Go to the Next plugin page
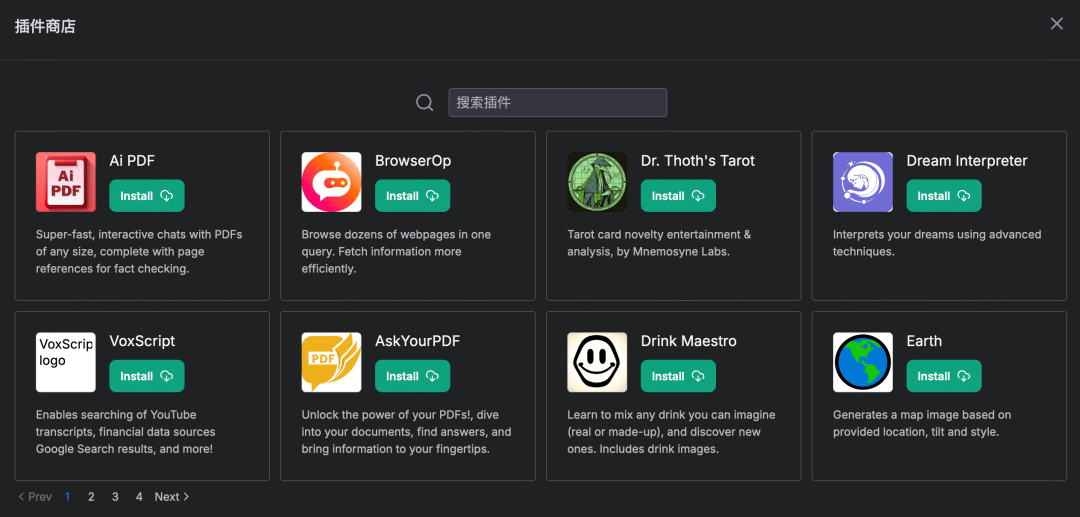The image size is (1080, 517). click(x=172, y=496)
